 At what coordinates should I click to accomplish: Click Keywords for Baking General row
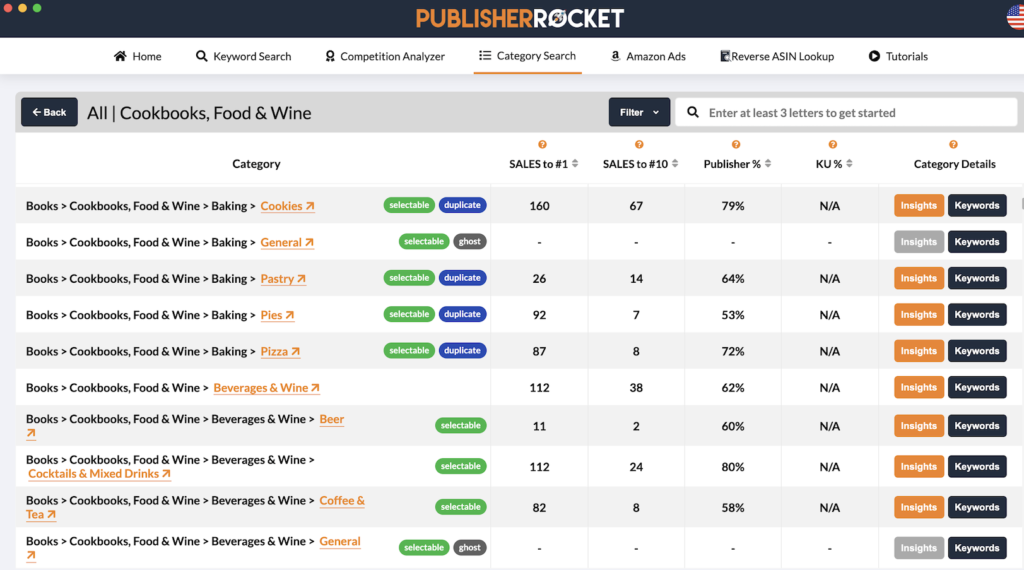[977, 242]
